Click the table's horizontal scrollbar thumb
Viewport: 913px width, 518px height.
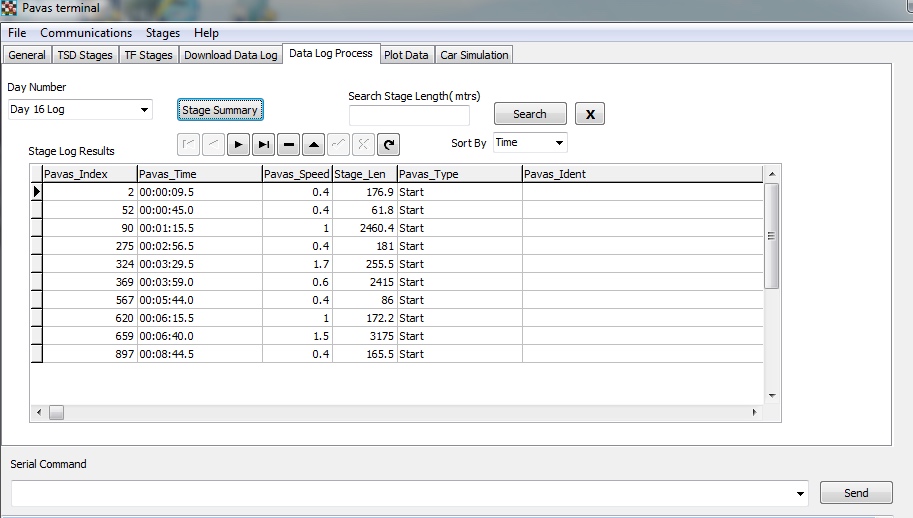(x=57, y=412)
